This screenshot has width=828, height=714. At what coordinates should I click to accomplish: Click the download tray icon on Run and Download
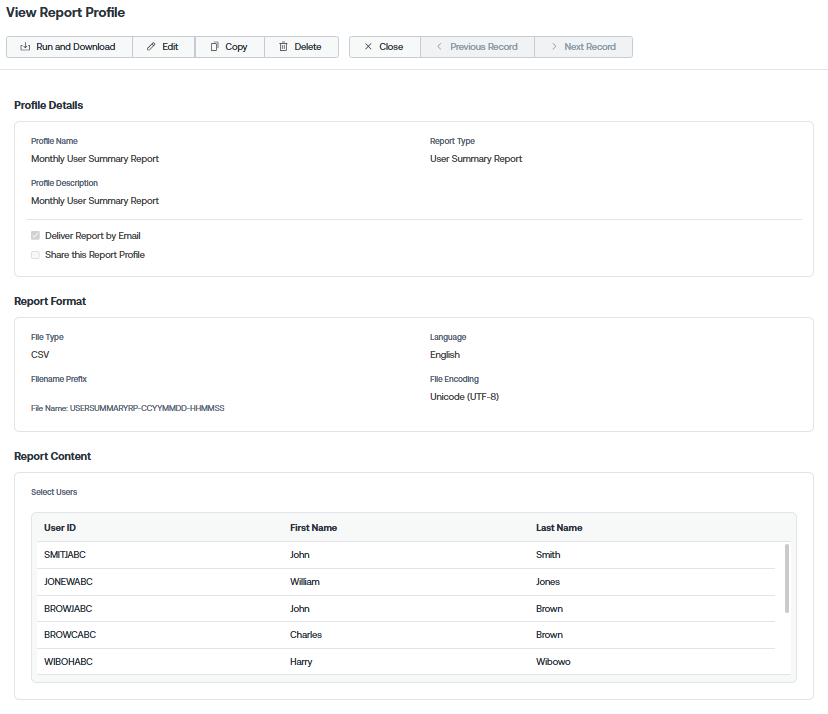25,47
